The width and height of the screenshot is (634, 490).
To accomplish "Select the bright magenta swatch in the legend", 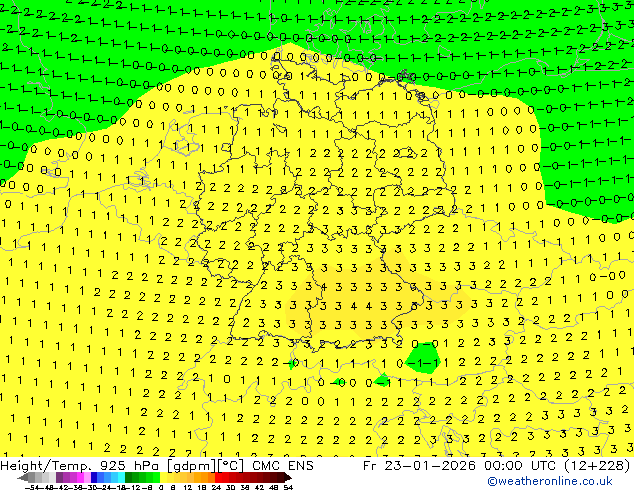I will pyautogui.click(x=80, y=477).
